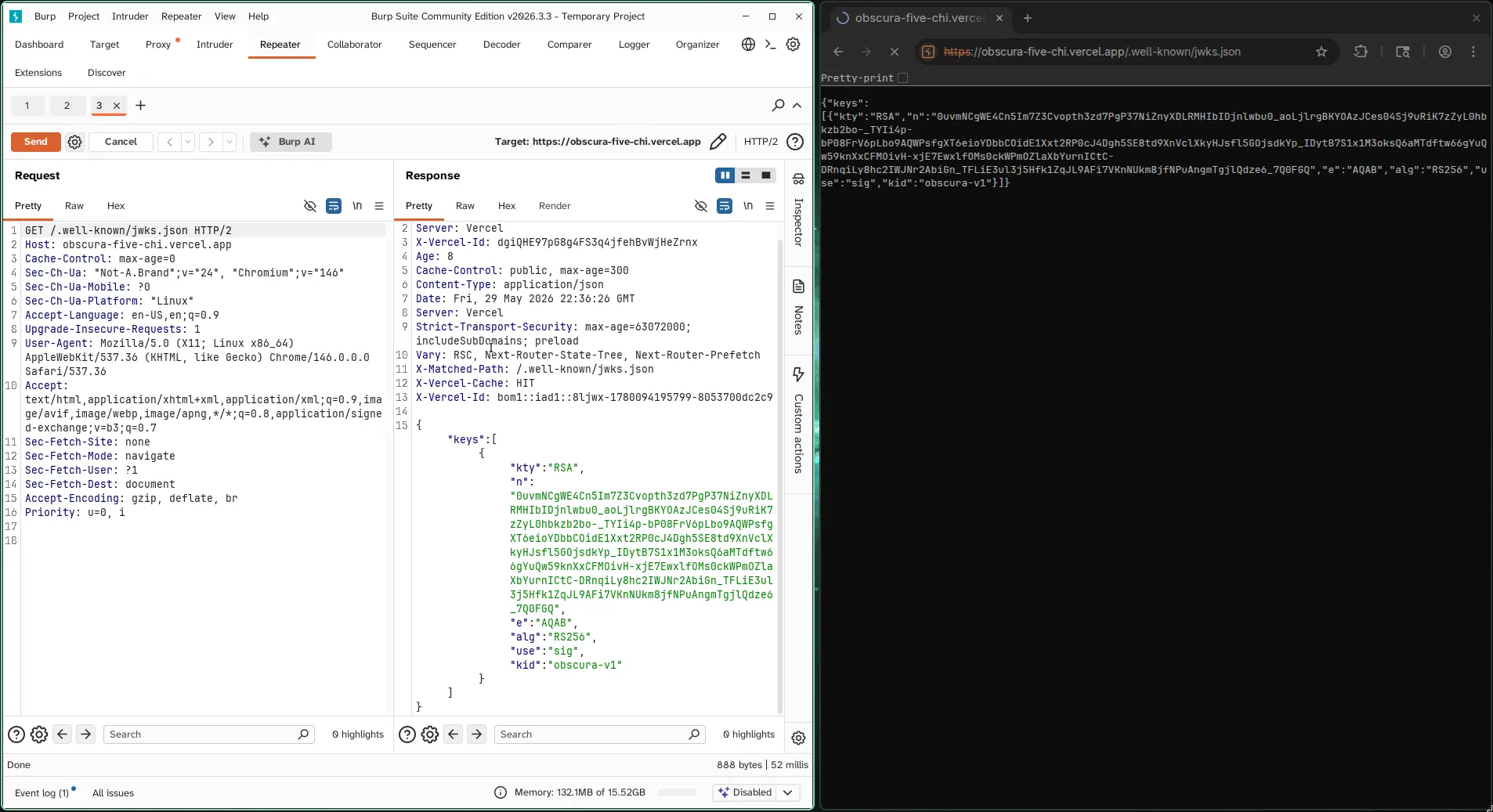Select response Render tab
The image size is (1493, 812).
pos(555,206)
